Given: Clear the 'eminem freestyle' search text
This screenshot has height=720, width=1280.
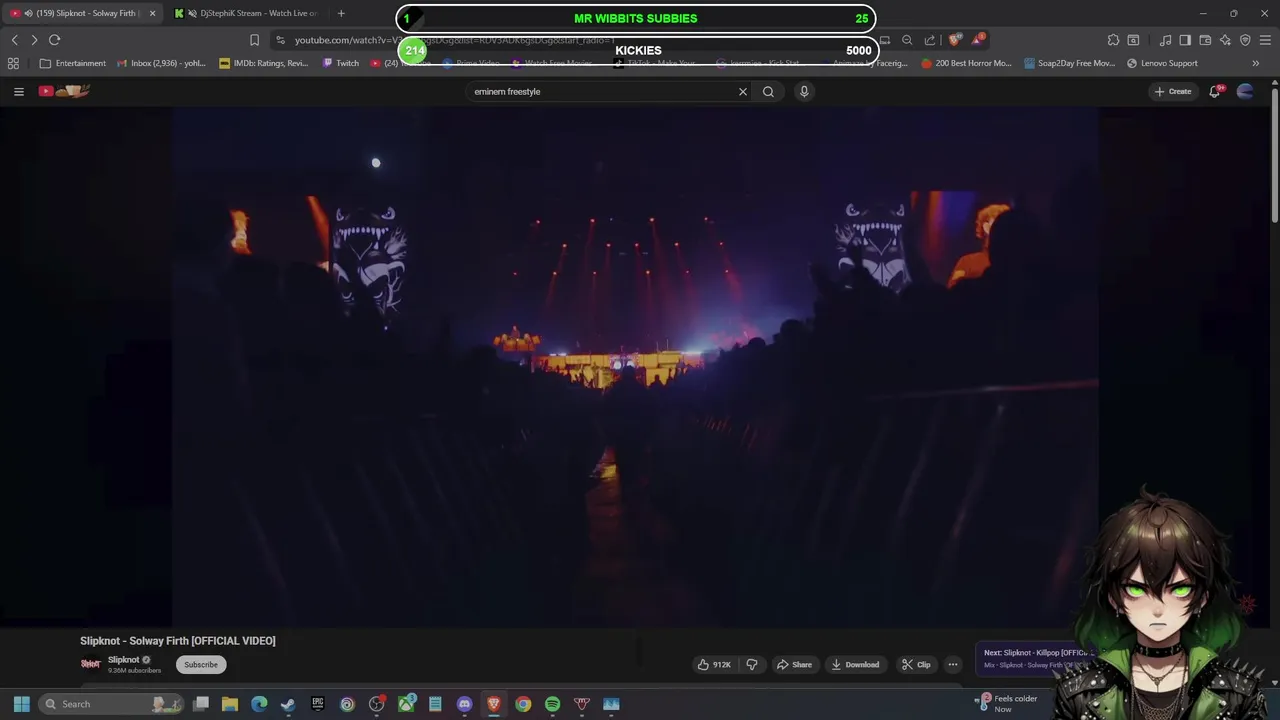Looking at the screenshot, I should click(743, 91).
